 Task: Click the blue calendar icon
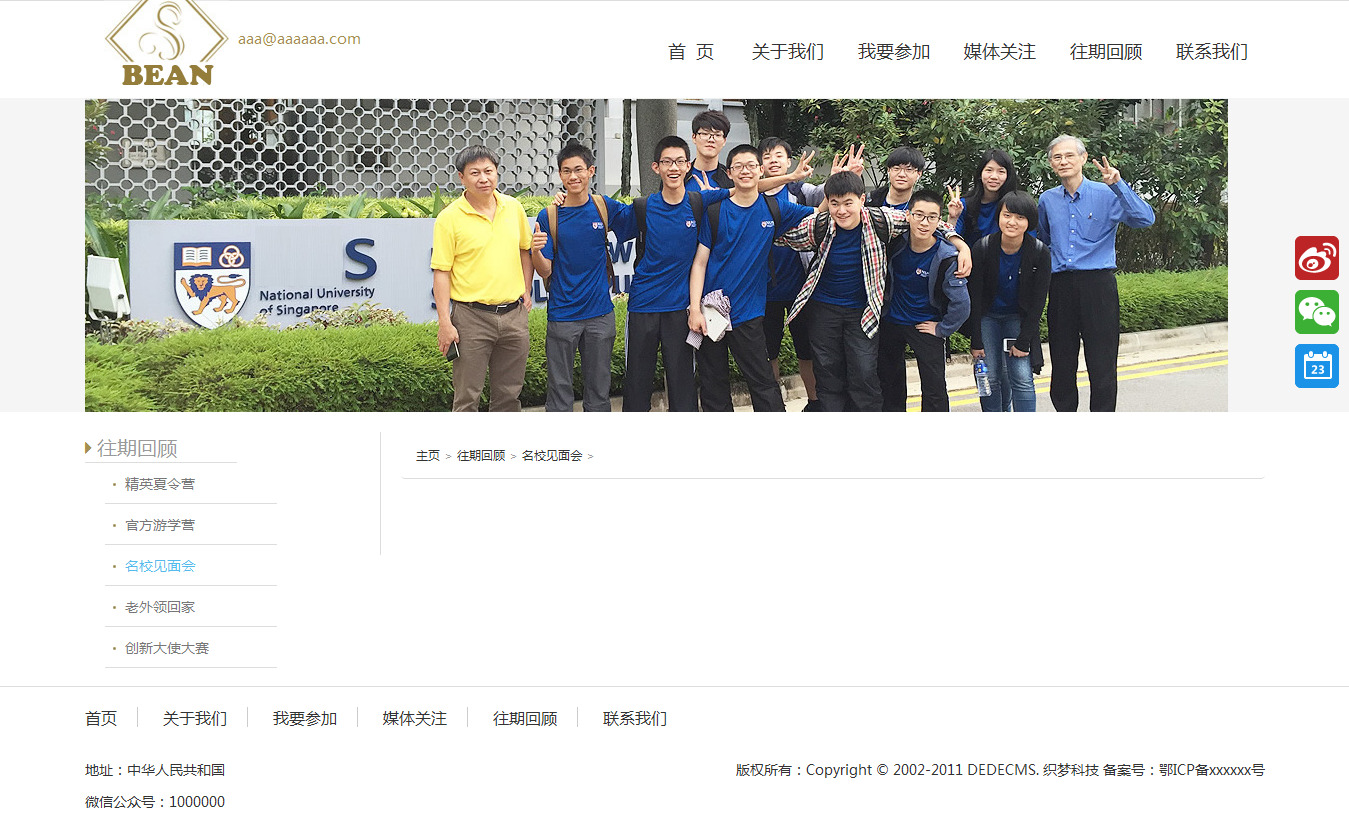[1316, 366]
